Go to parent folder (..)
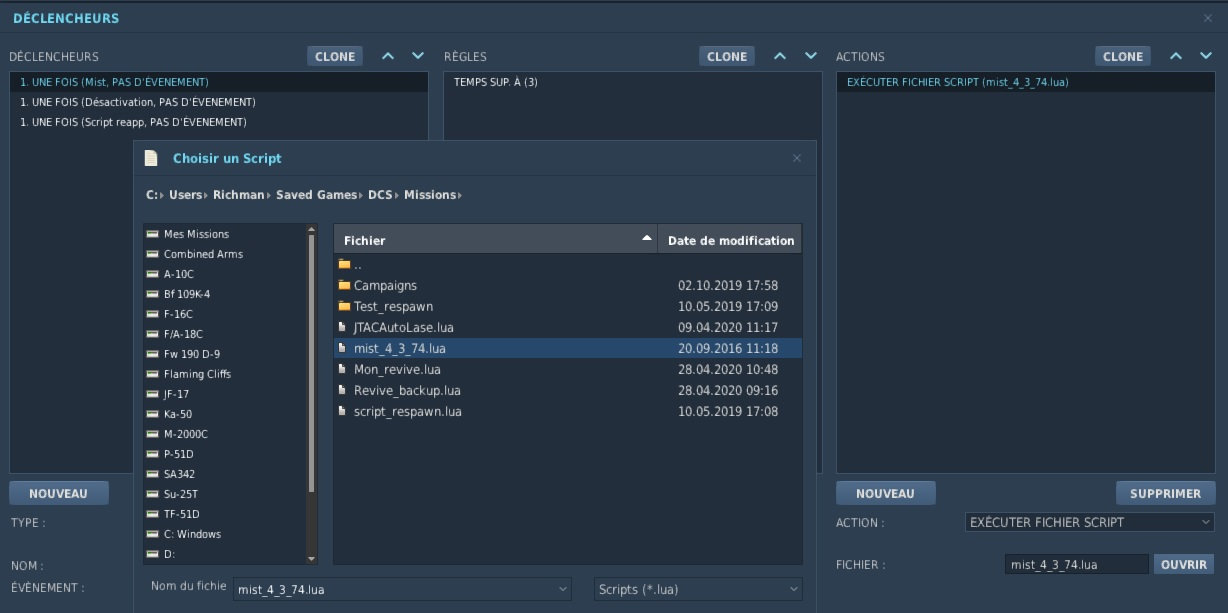 click(x=357, y=265)
